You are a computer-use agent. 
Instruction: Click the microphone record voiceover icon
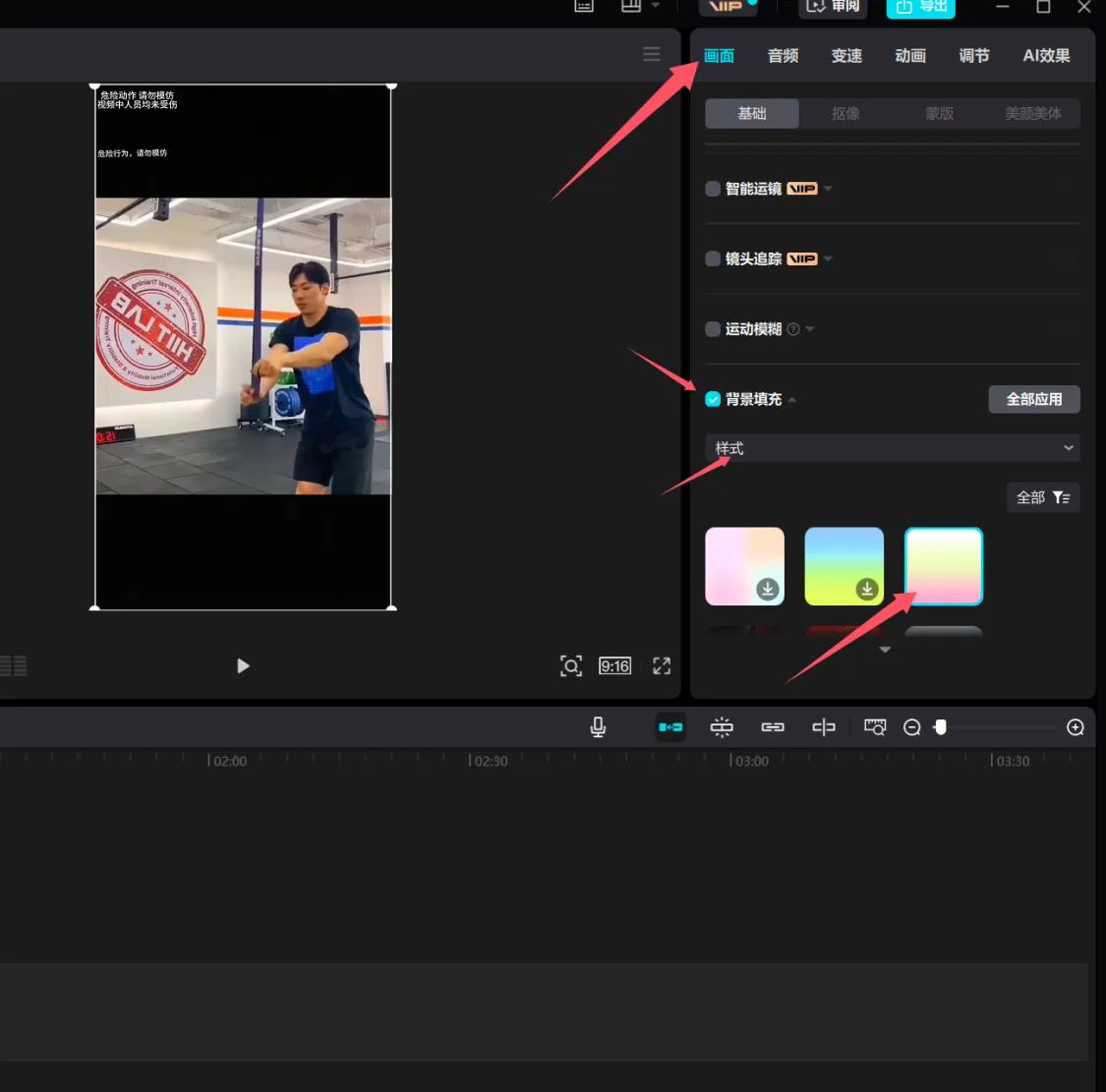point(598,727)
